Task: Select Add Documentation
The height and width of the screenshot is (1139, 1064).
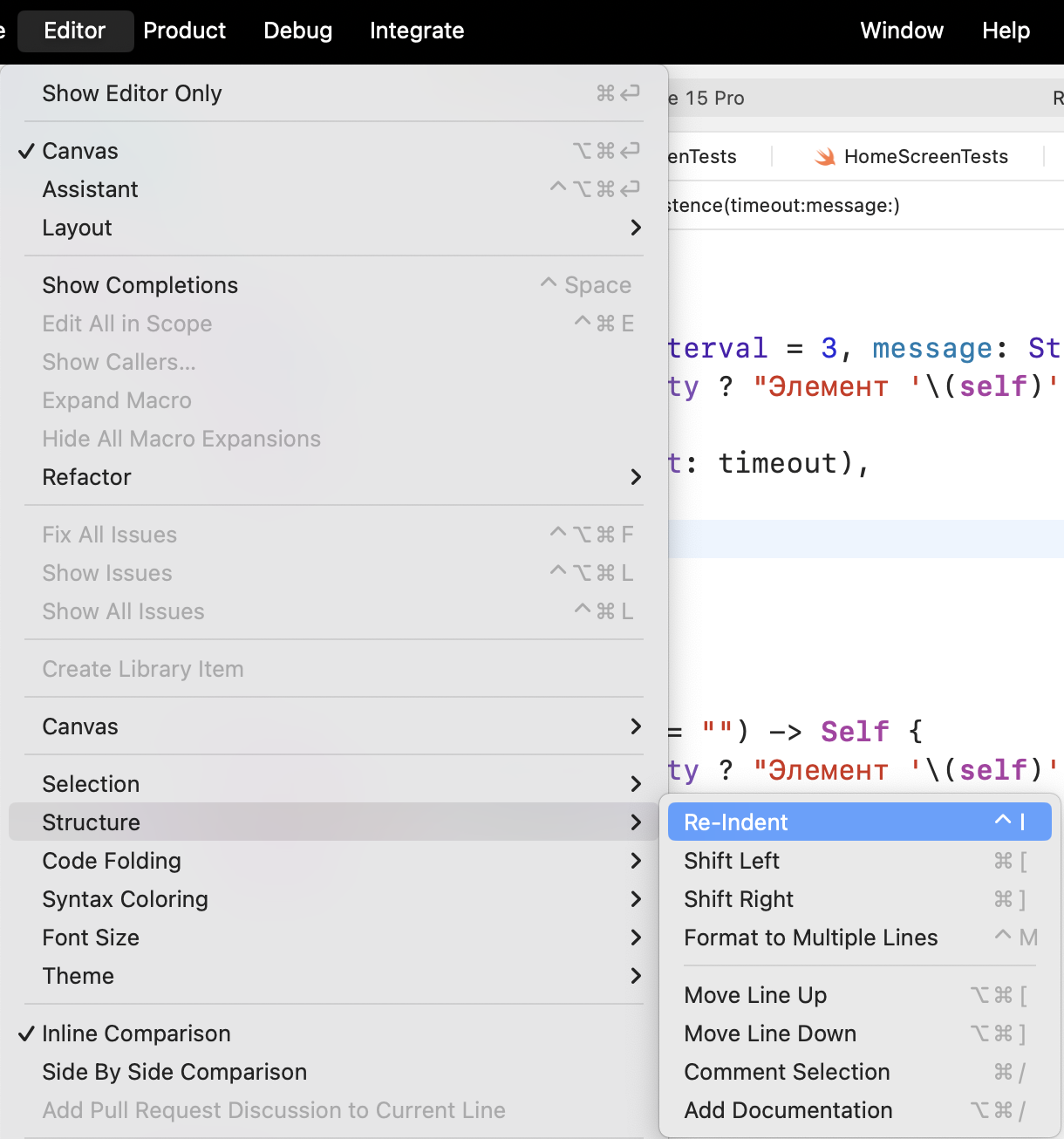Action: pyautogui.click(x=788, y=1109)
